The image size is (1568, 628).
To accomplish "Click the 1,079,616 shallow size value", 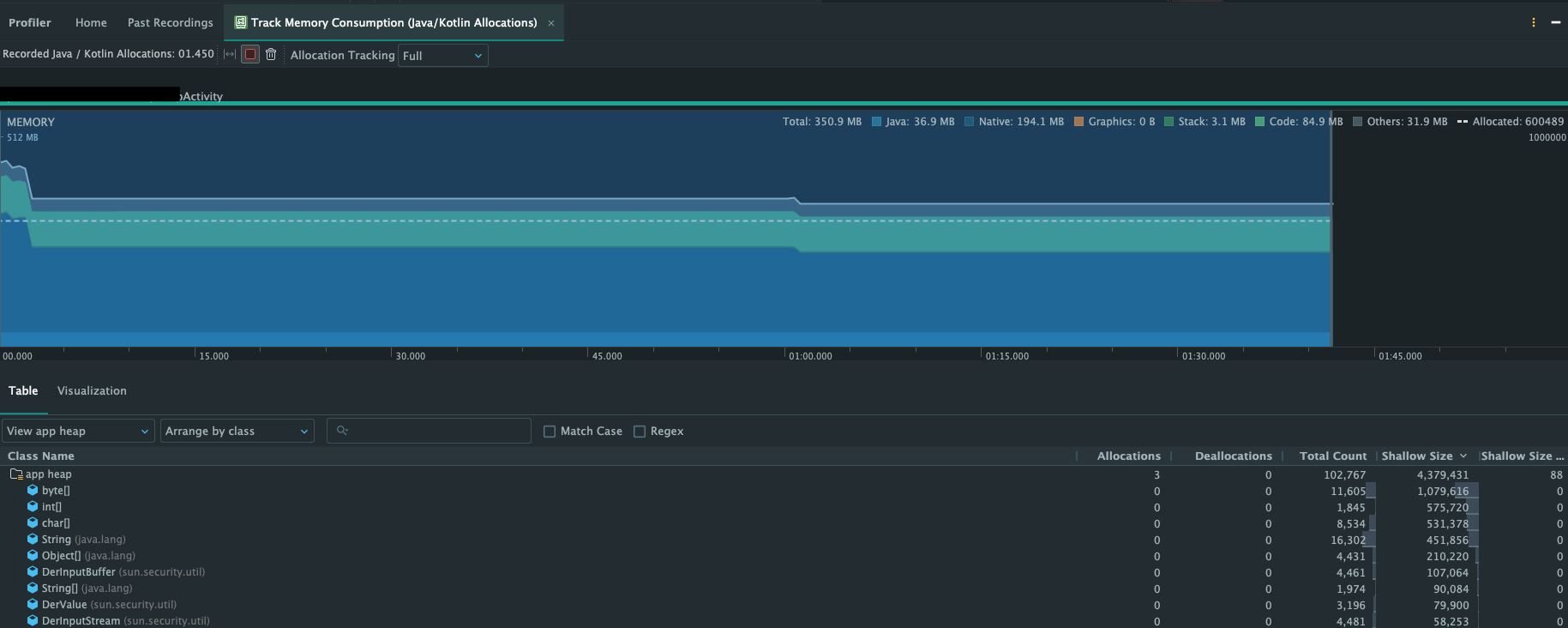I will click(1443, 491).
